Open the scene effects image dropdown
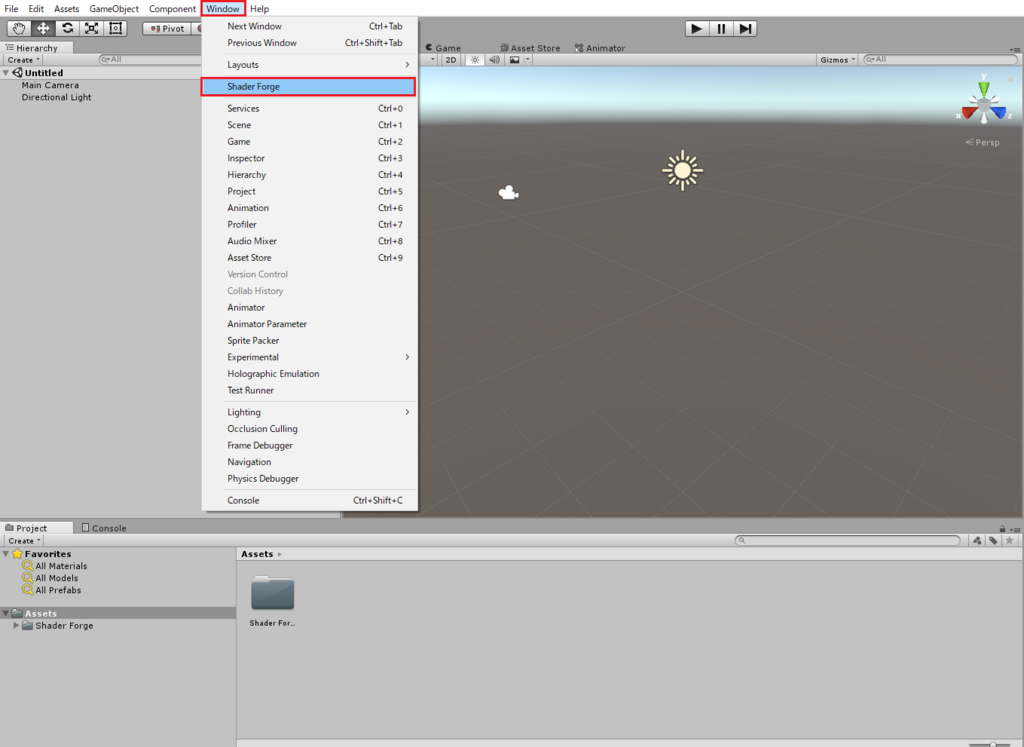The image size is (1024, 747). point(519,59)
